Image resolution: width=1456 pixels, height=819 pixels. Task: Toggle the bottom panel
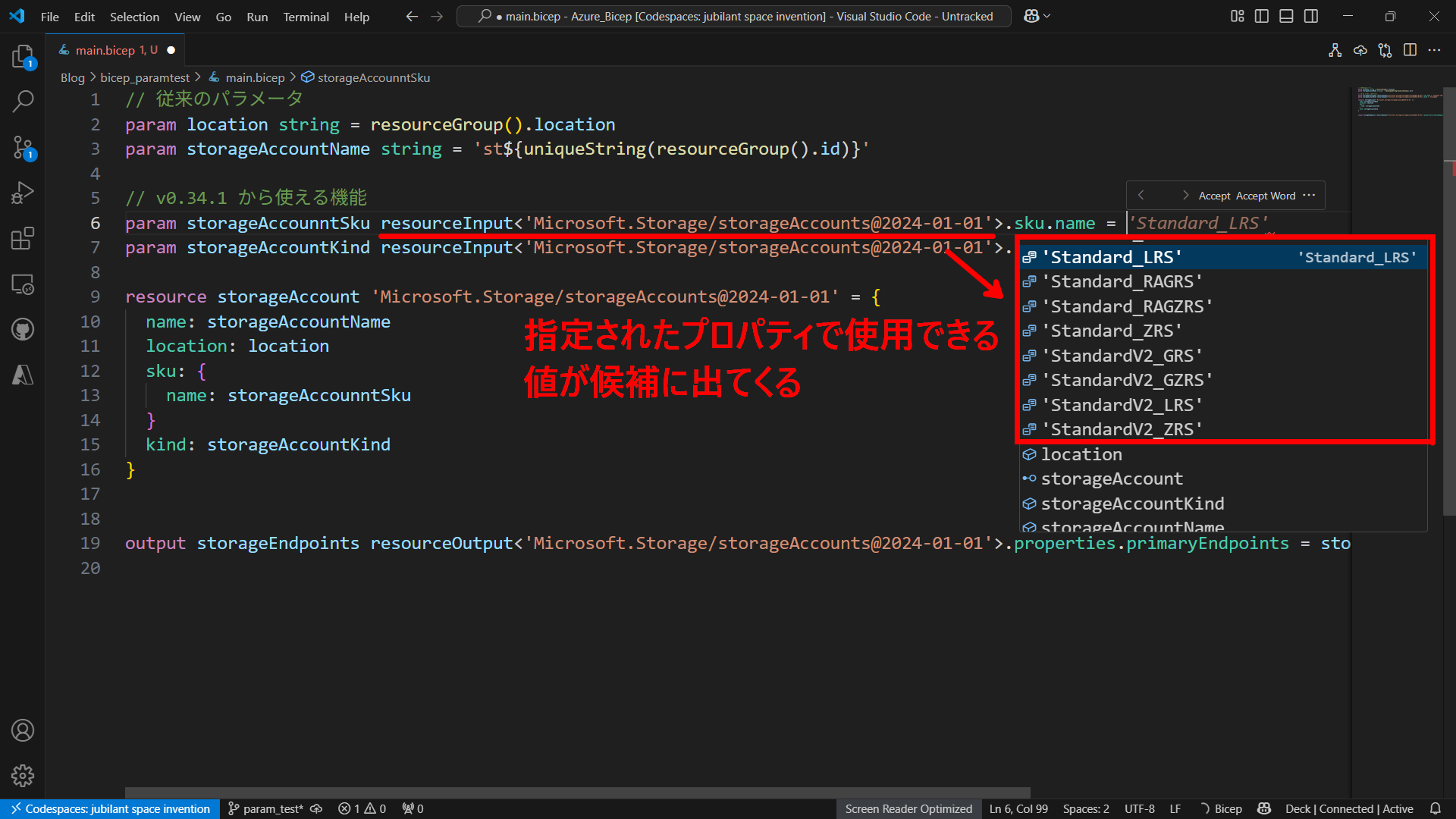tap(1286, 16)
